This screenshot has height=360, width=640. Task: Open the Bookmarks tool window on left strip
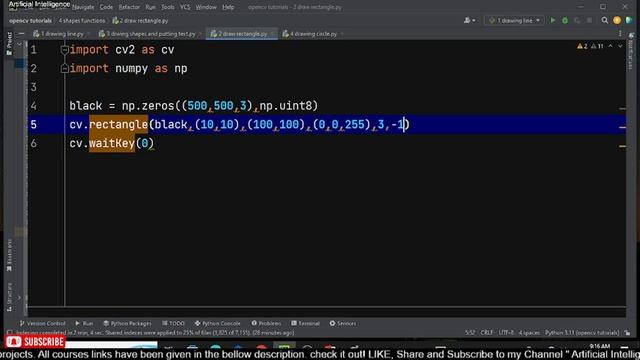pos(9,255)
